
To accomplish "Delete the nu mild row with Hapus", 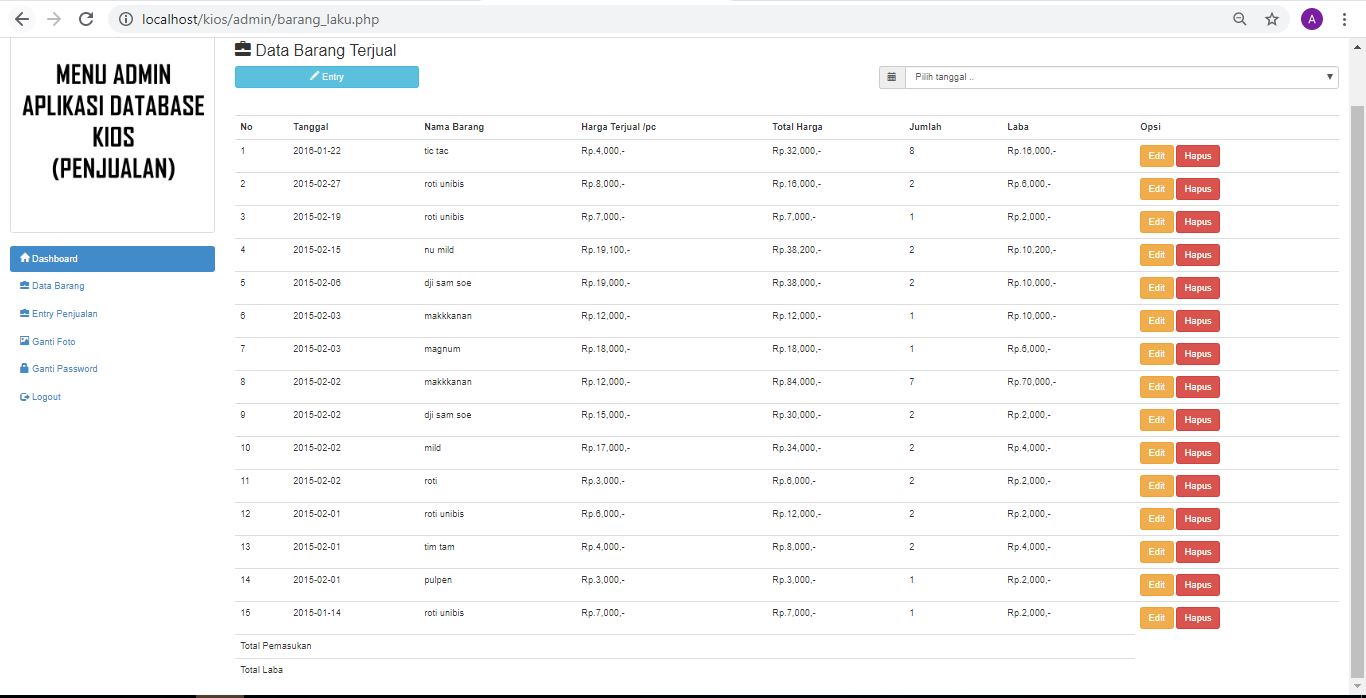I will click(x=1197, y=255).
